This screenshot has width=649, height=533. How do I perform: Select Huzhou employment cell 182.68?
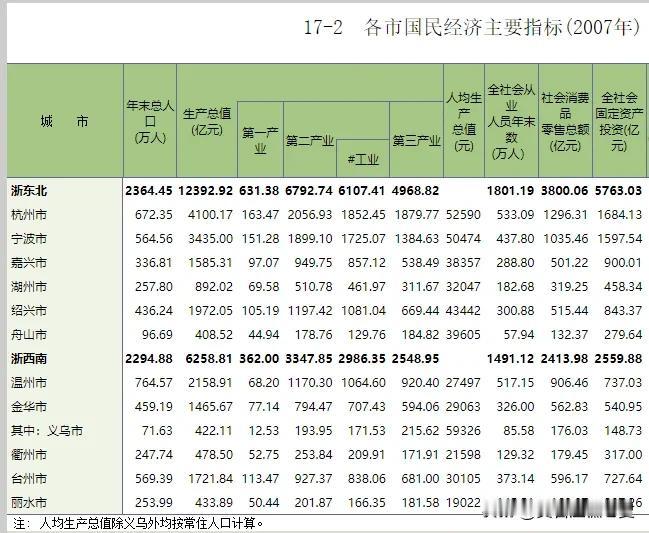click(515, 286)
